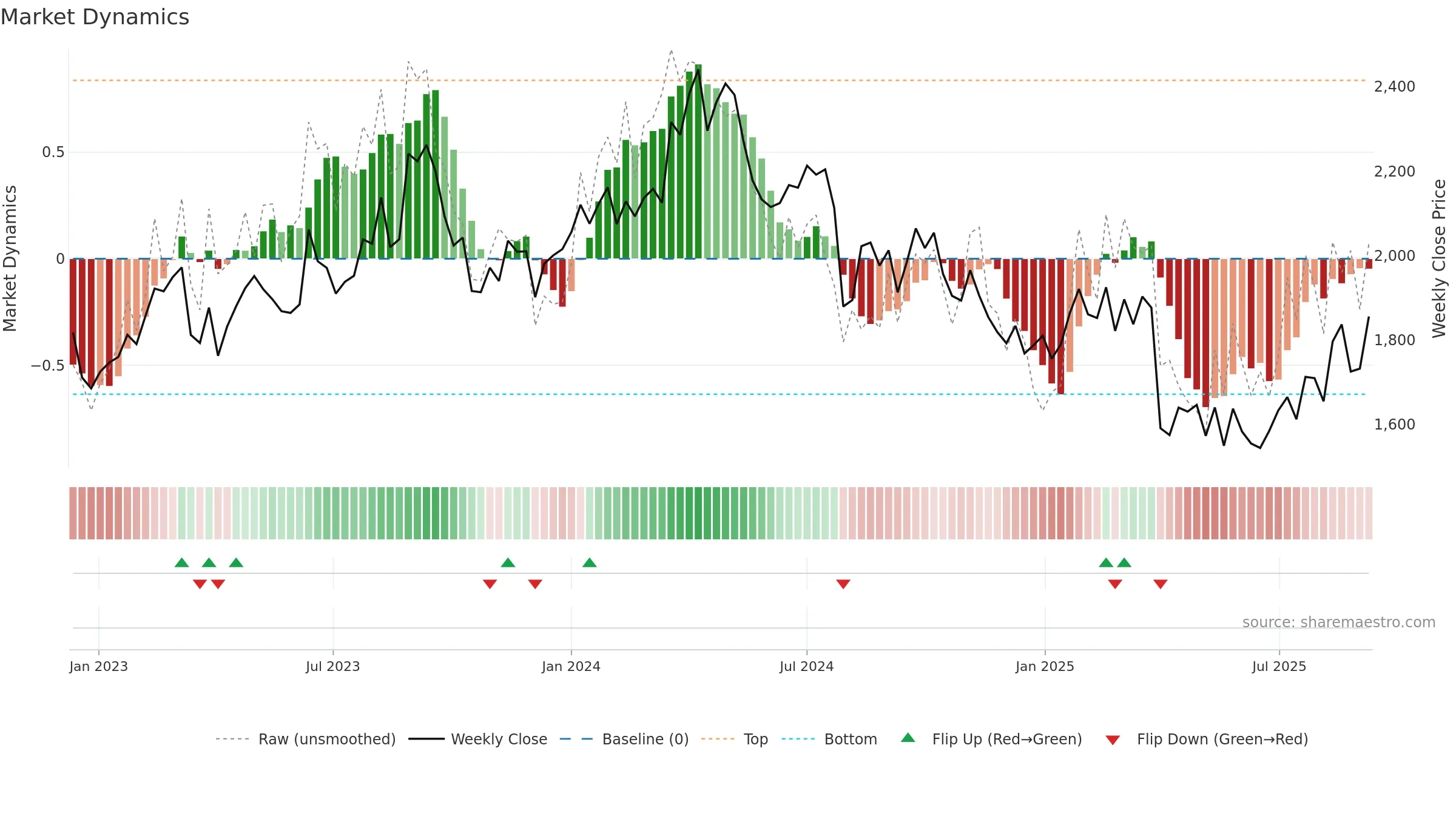
Task: Toggle Flip Up (Red→Green) legend entry
Action: coord(991,739)
